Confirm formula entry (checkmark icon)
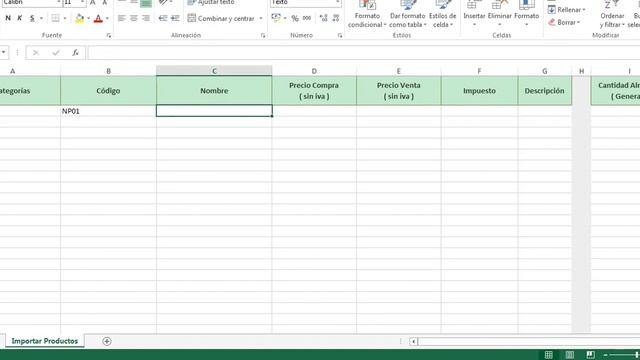This screenshot has height=360, width=640. coord(56,53)
